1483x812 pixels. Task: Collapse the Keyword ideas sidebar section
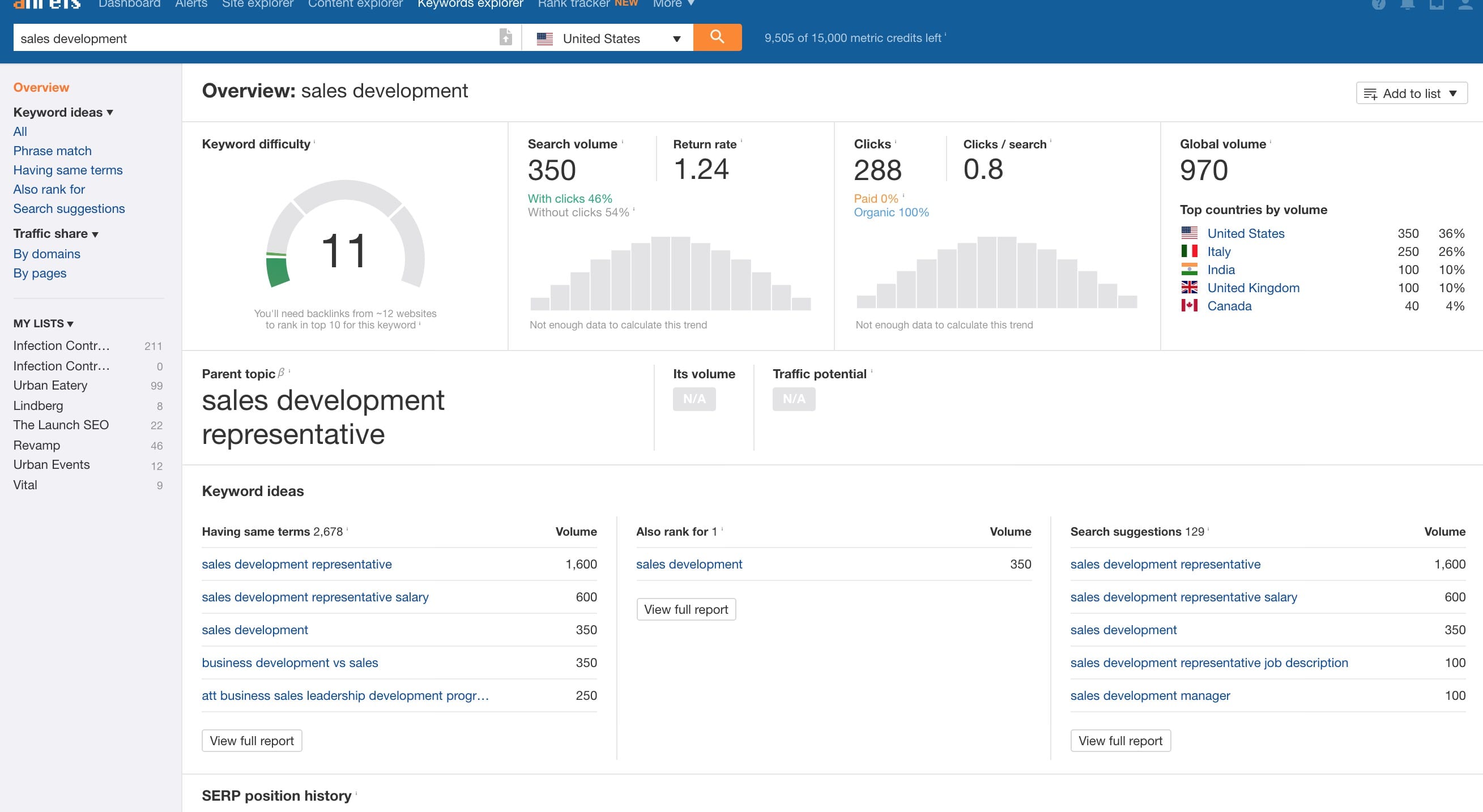(x=63, y=112)
